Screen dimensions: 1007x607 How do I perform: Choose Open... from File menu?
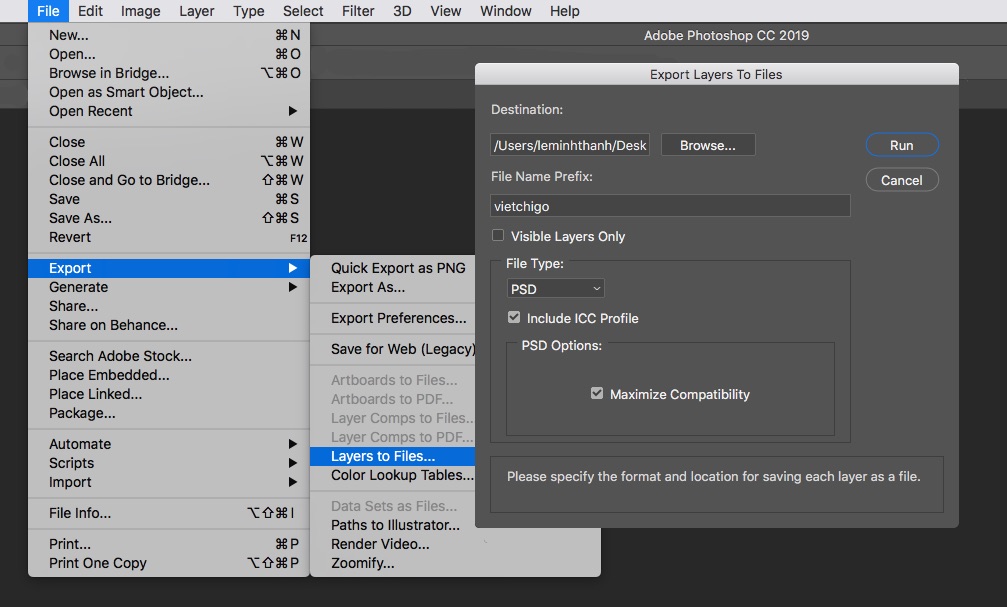(169, 54)
